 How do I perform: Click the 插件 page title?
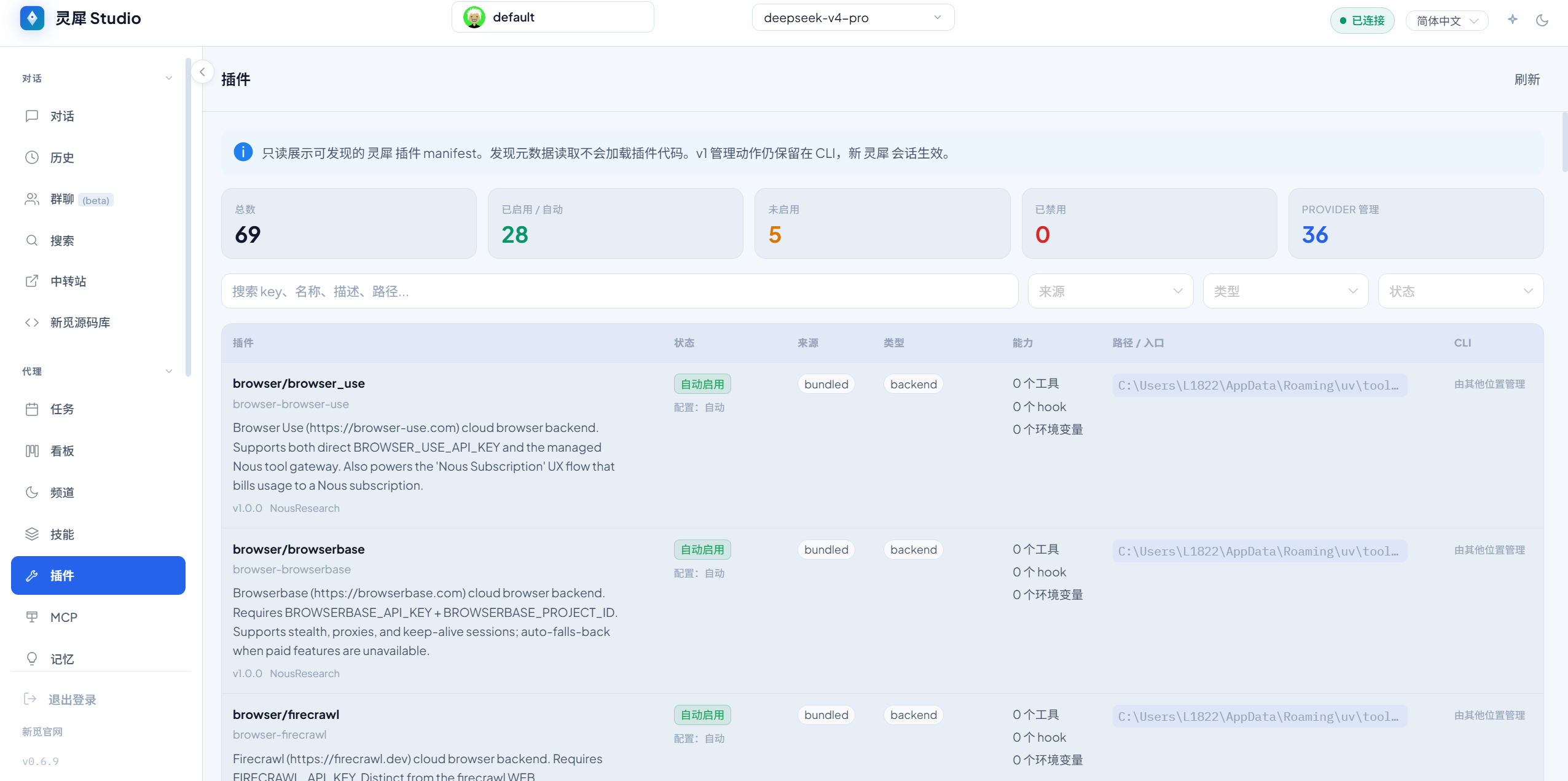click(236, 80)
